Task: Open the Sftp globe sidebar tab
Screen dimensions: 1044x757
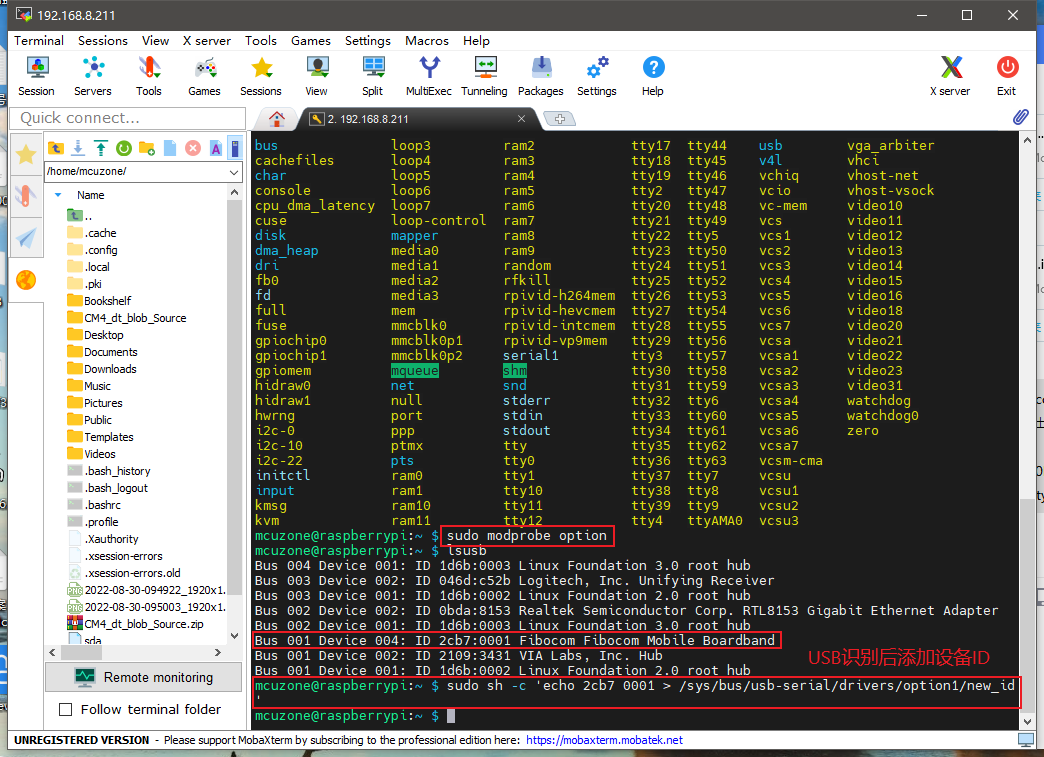Action: coord(26,280)
